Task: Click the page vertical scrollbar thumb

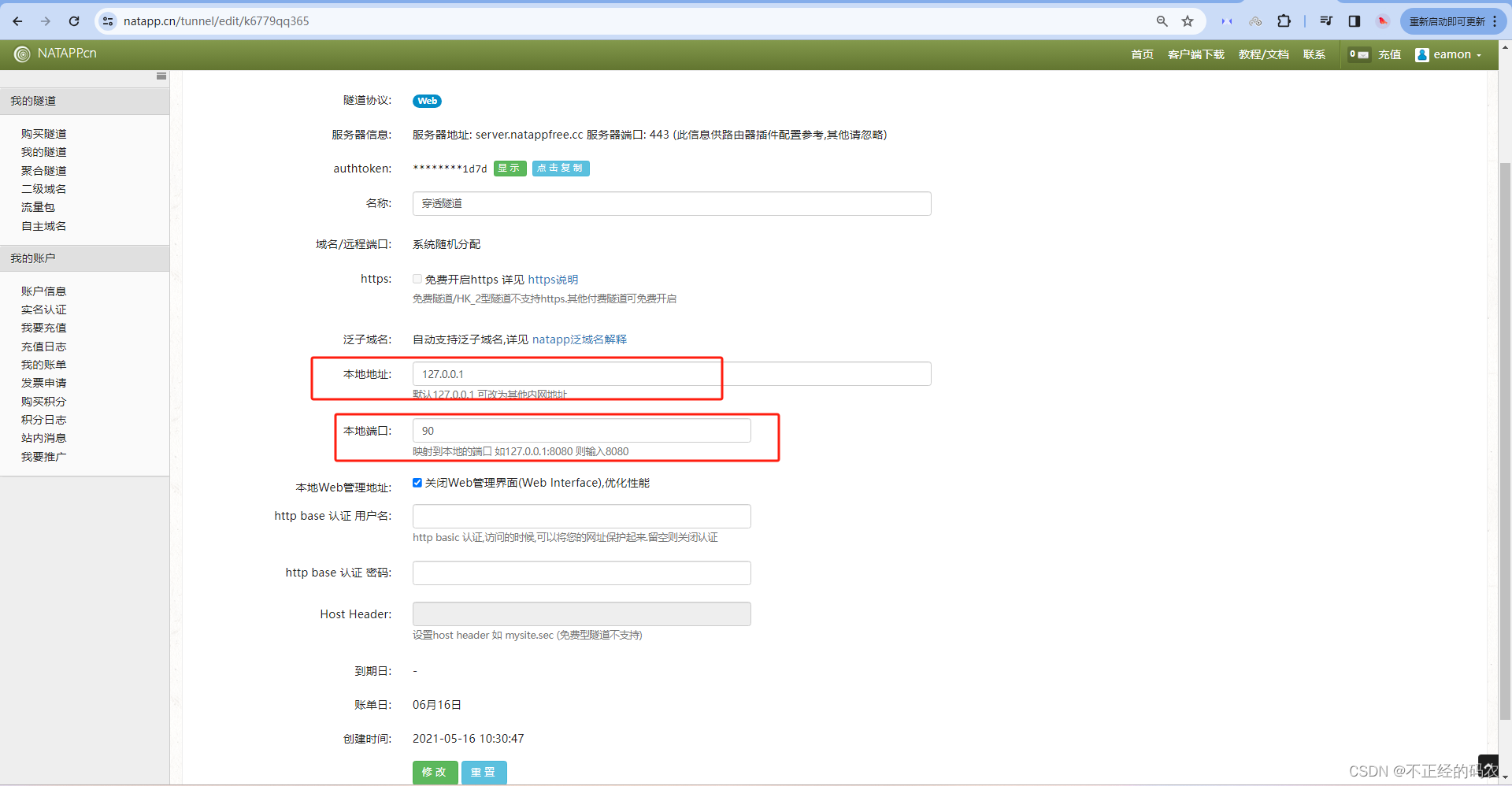Action: pyautogui.click(x=1505, y=441)
